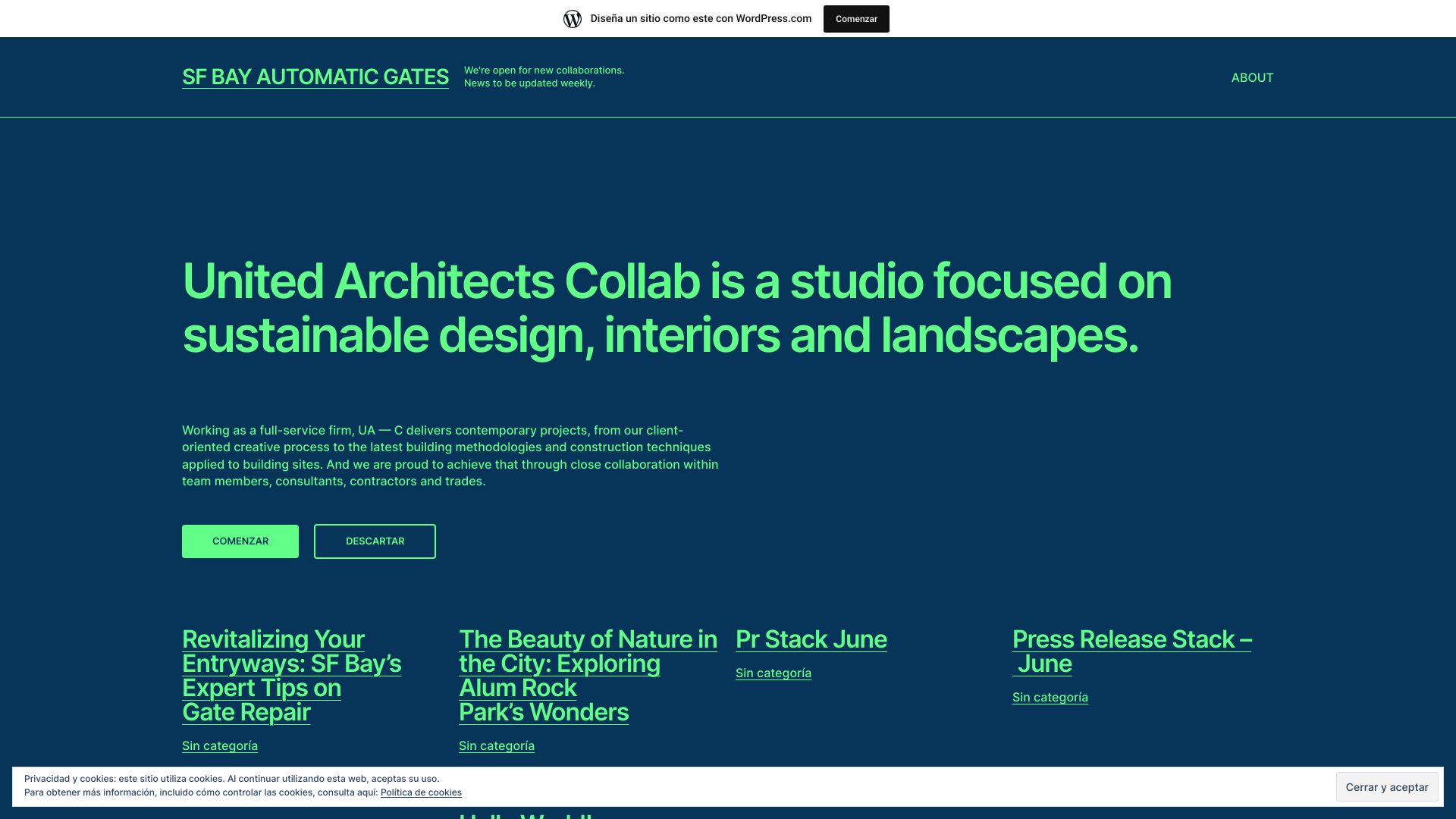Open post Revitalizing Your Entryways Gate Repair
The width and height of the screenshot is (1456, 819).
[x=292, y=676]
